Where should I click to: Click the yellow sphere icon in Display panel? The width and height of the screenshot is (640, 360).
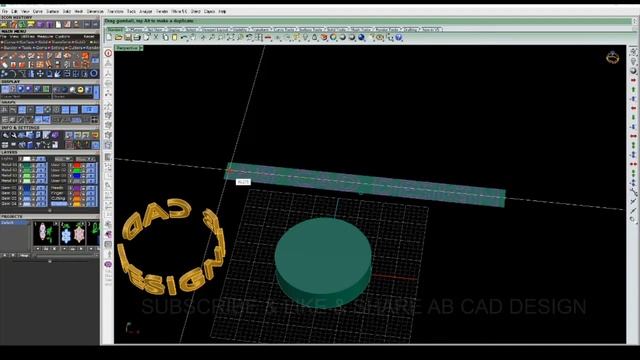[x=80, y=89]
